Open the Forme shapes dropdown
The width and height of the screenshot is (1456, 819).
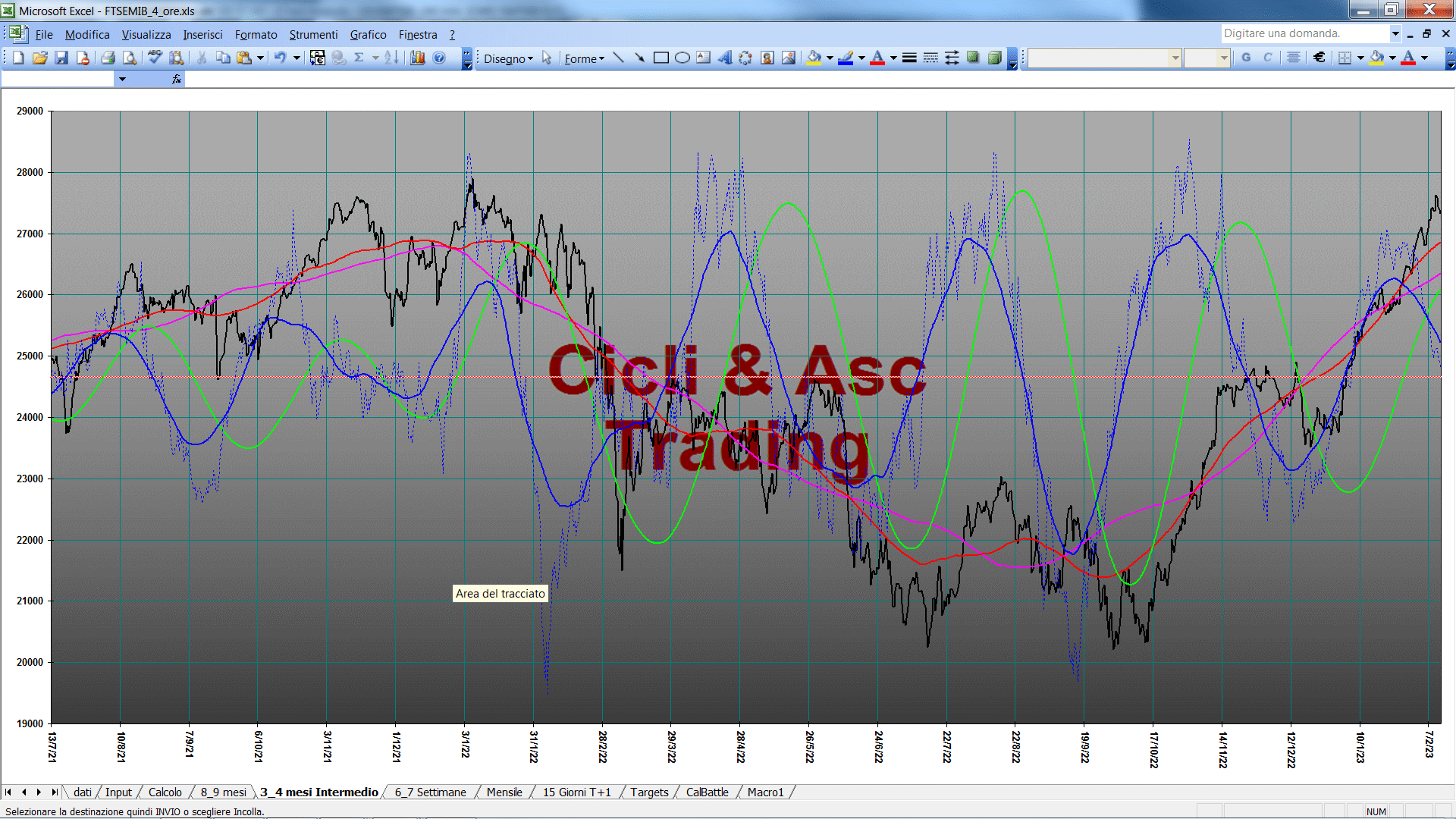pyautogui.click(x=584, y=58)
